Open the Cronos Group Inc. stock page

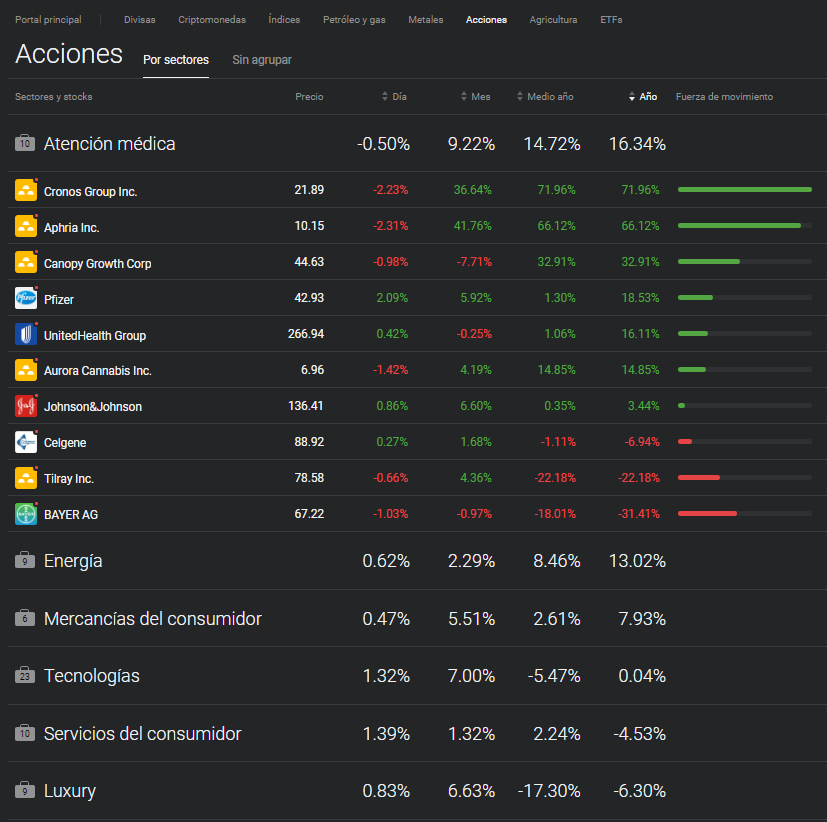click(90, 191)
